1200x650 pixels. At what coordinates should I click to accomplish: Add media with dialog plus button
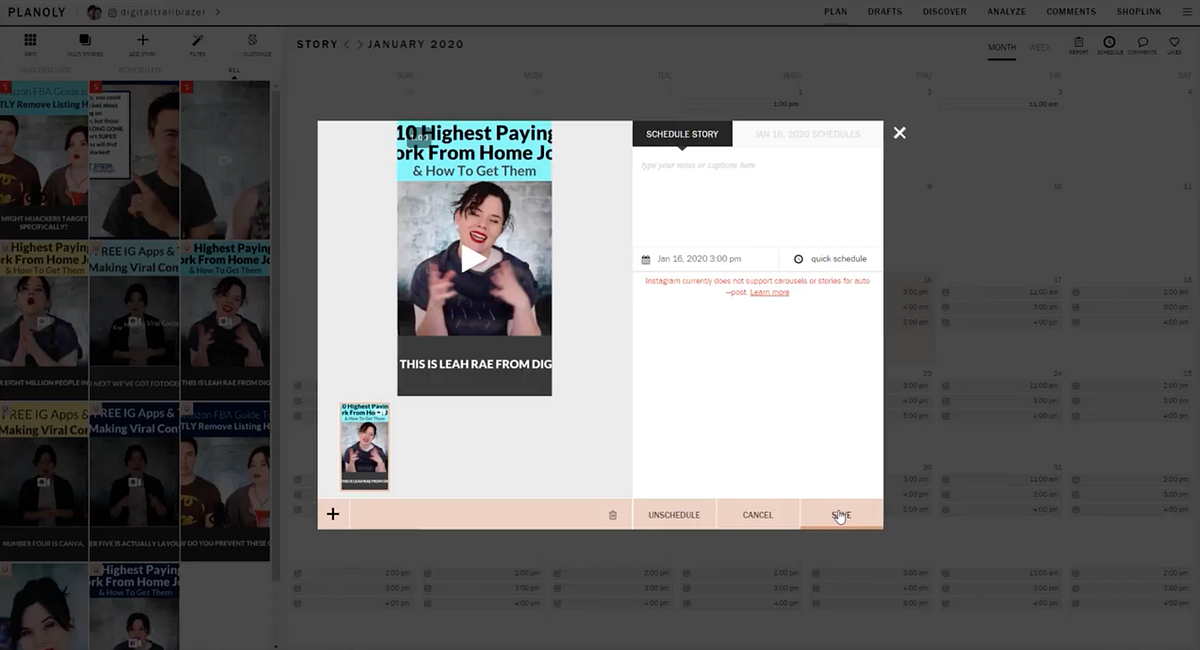click(x=333, y=514)
